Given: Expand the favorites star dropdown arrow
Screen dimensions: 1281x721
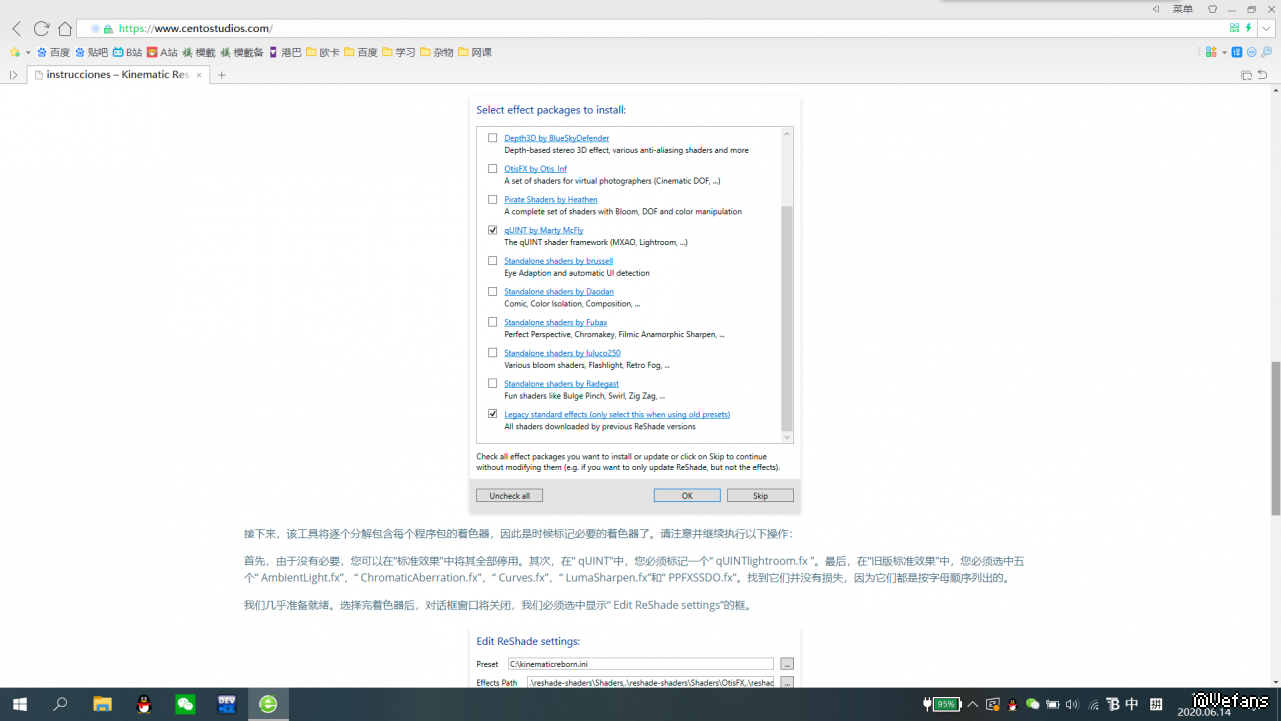Looking at the screenshot, I should 28,52.
